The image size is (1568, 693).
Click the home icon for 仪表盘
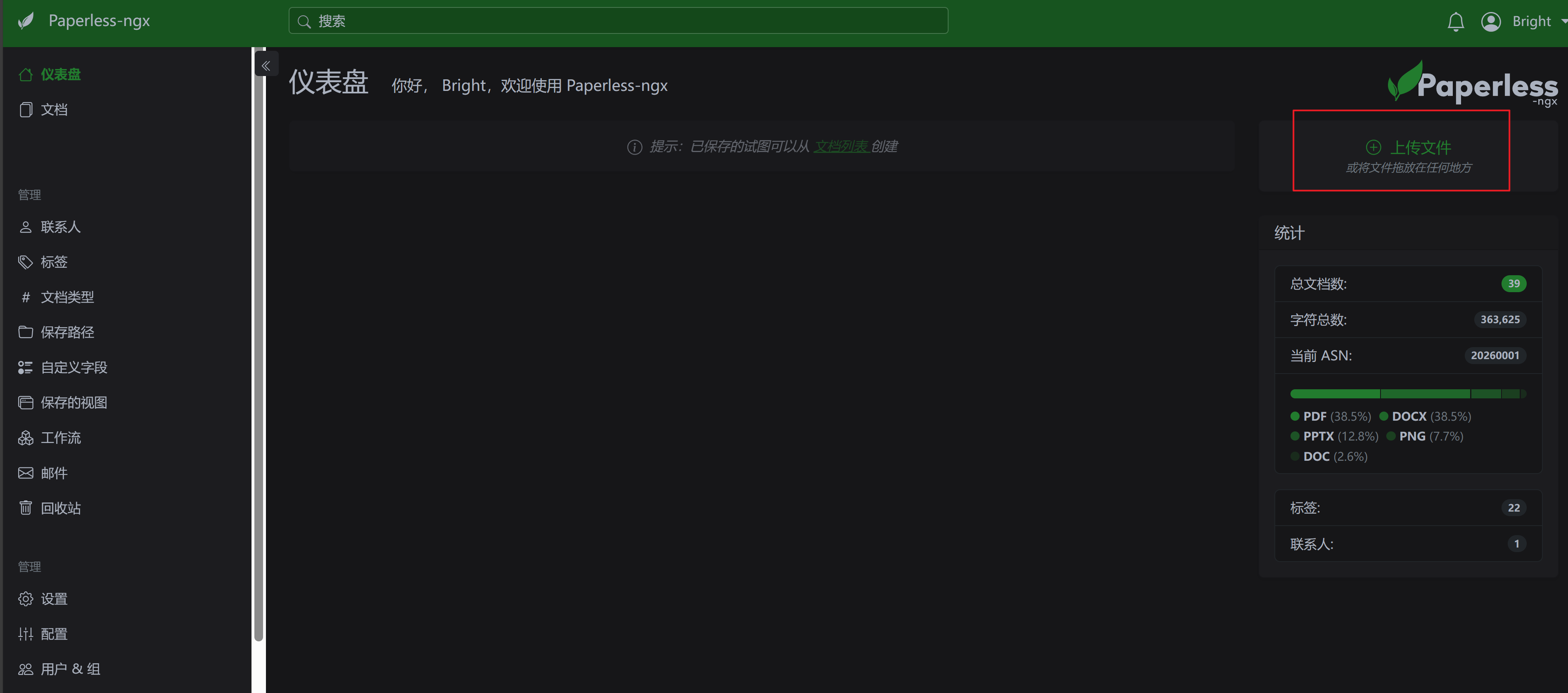[x=26, y=74]
